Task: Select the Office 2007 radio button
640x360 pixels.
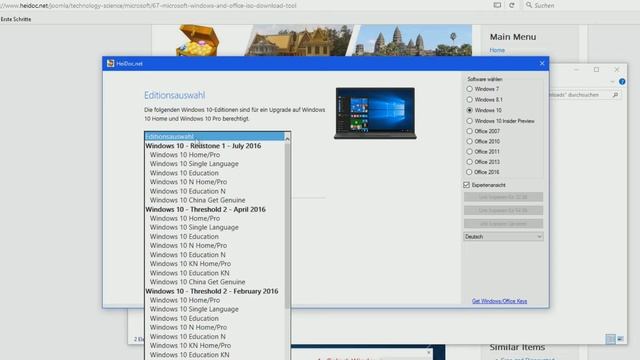Action: (469, 131)
